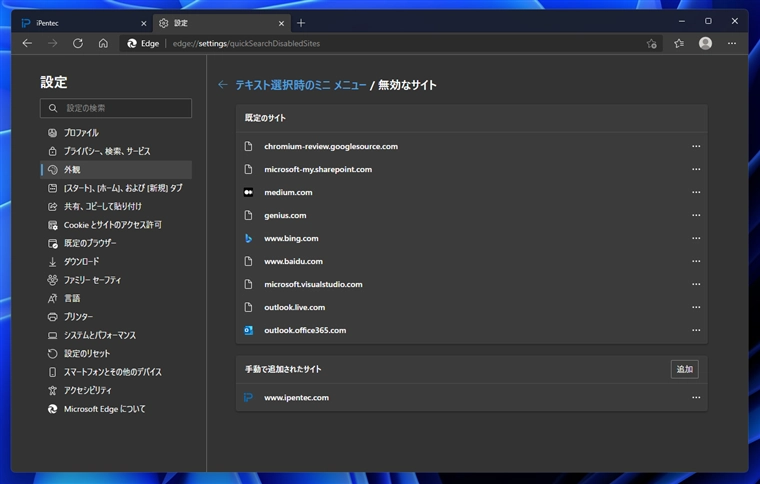Open the favorites list icon

tap(679, 44)
